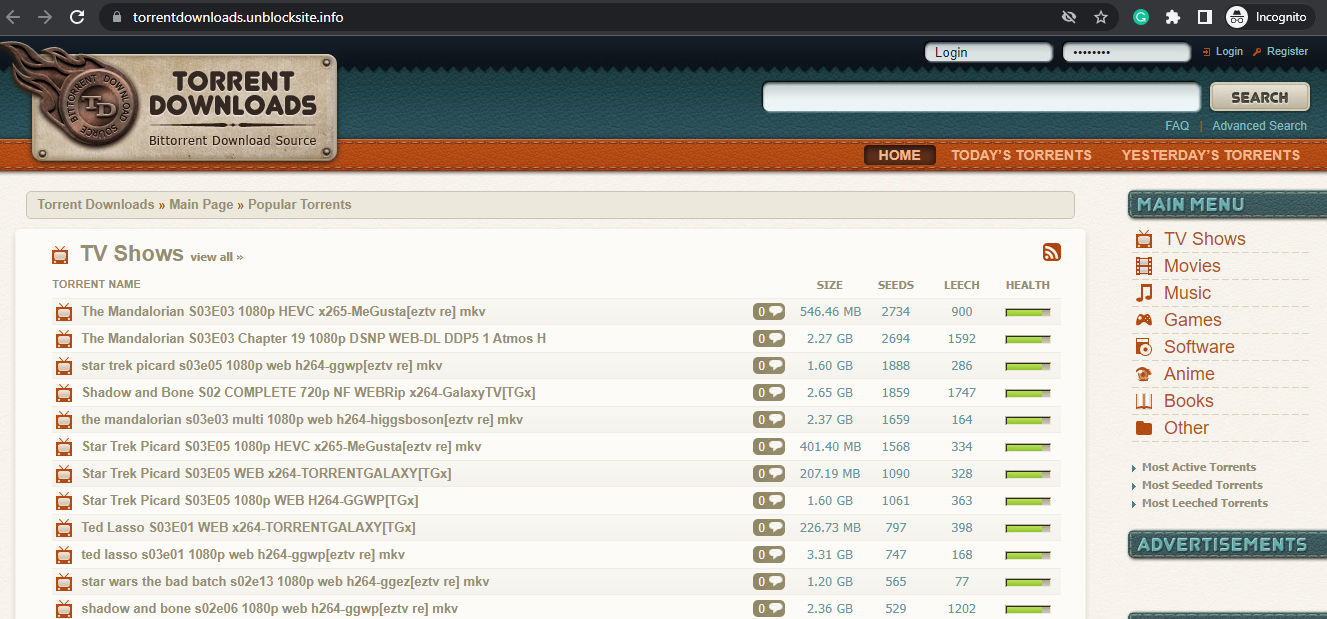Open comments bubble for The Mandalorian S03E03

(x=769, y=311)
